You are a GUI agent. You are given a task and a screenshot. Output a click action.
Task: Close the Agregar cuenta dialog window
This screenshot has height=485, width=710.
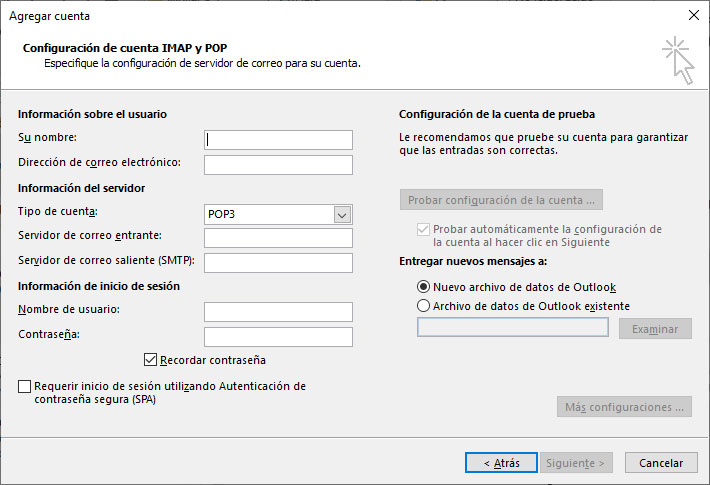tap(693, 16)
